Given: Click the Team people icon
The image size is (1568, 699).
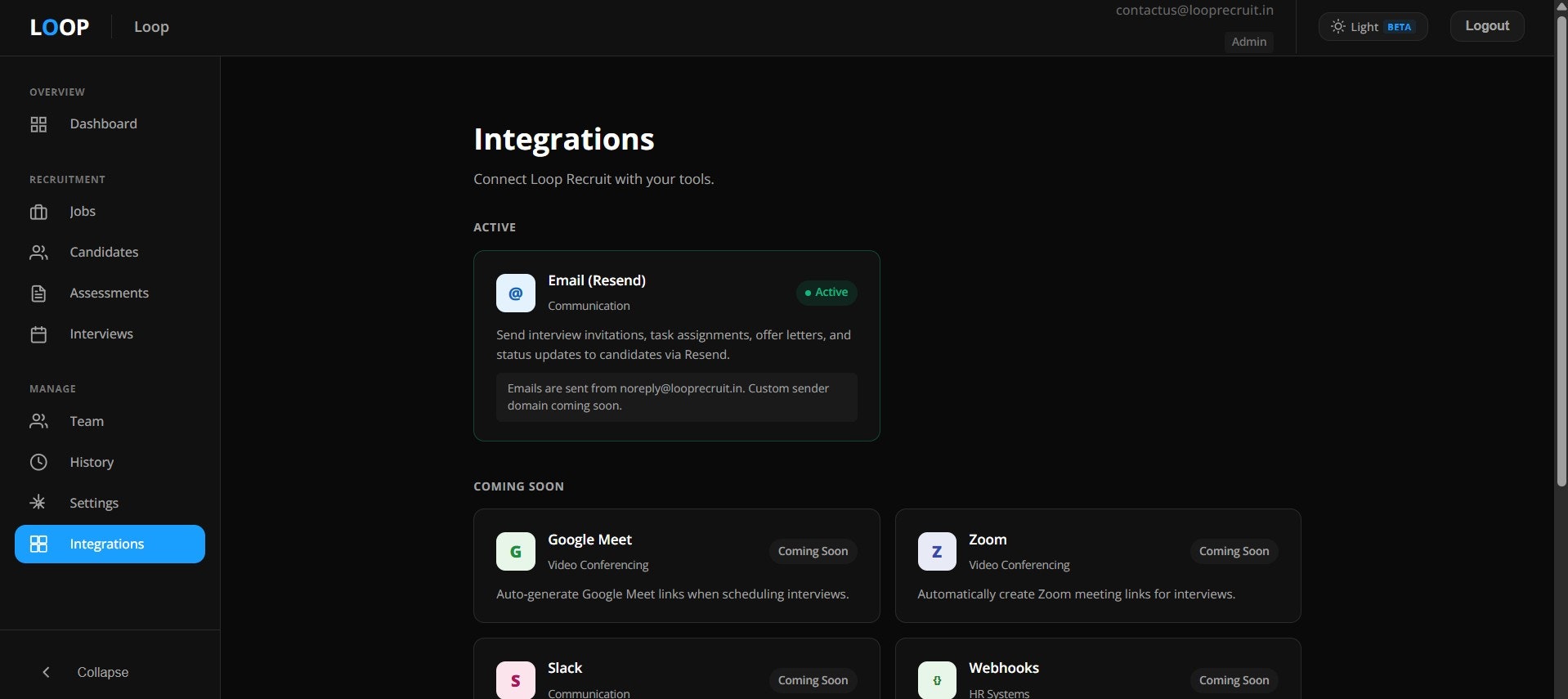Looking at the screenshot, I should click(38, 421).
